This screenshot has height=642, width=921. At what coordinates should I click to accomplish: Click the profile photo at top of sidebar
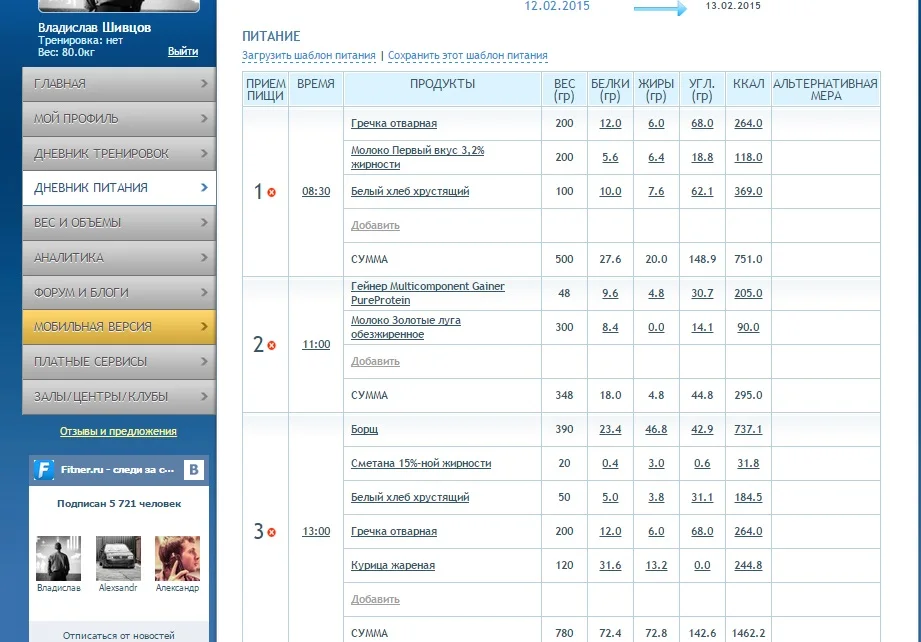point(119,6)
